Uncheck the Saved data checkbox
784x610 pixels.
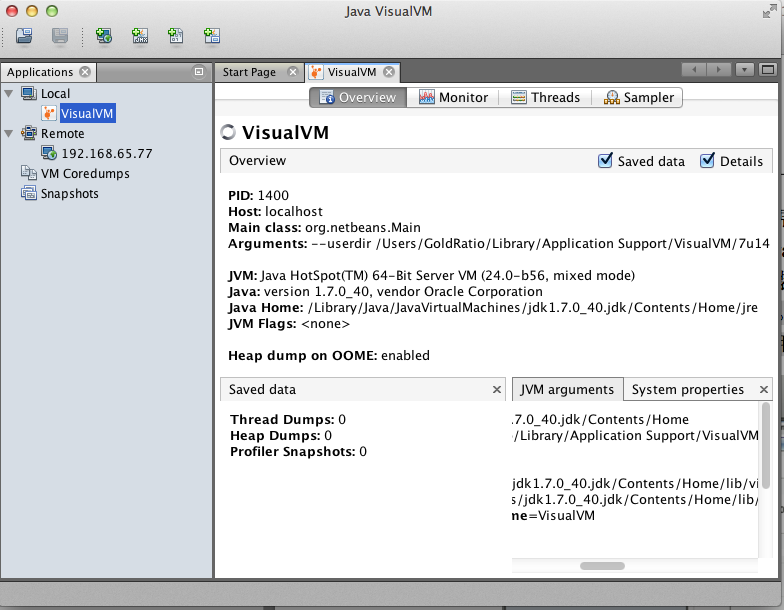pos(605,160)
